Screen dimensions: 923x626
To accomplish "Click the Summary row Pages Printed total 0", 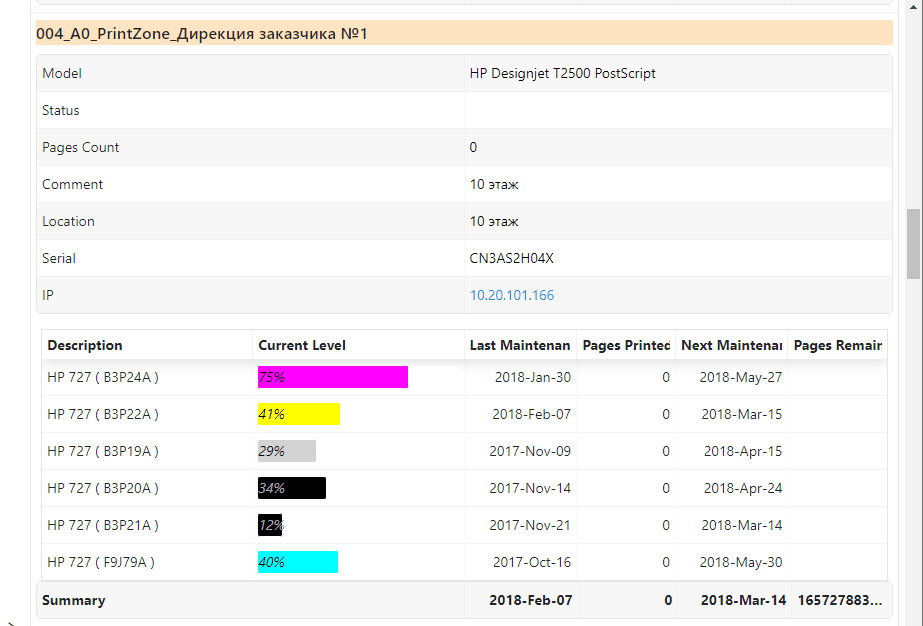I will [x=668, y=600].
